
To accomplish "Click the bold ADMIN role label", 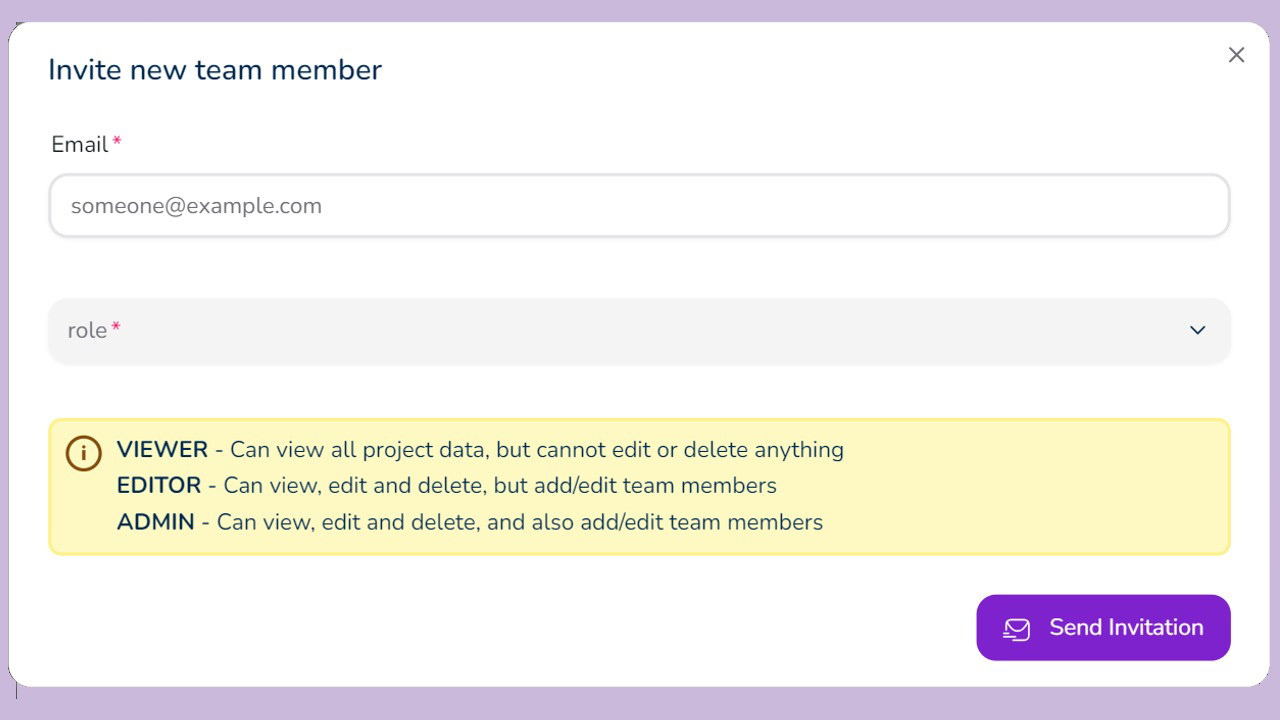I will 155,522.
